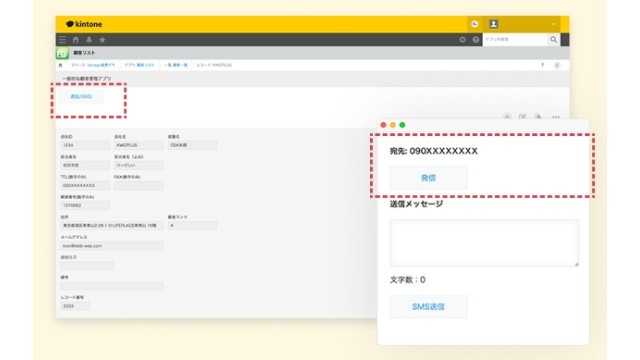Screen dimensions: 640x360
Task: Click the empty FAX field
Action: tap(139, 185)
